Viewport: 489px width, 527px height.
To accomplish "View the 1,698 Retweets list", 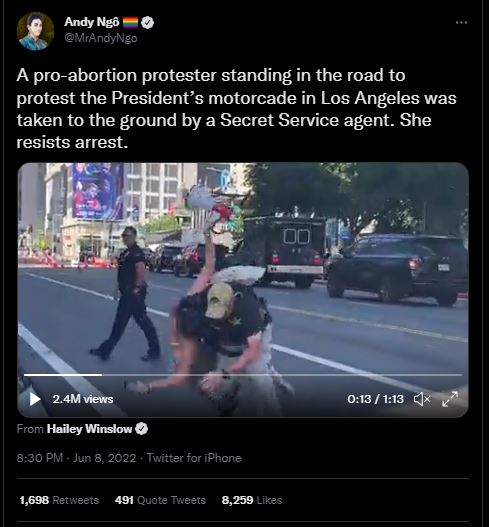I will pyautogui.click(x=59, y=500).
